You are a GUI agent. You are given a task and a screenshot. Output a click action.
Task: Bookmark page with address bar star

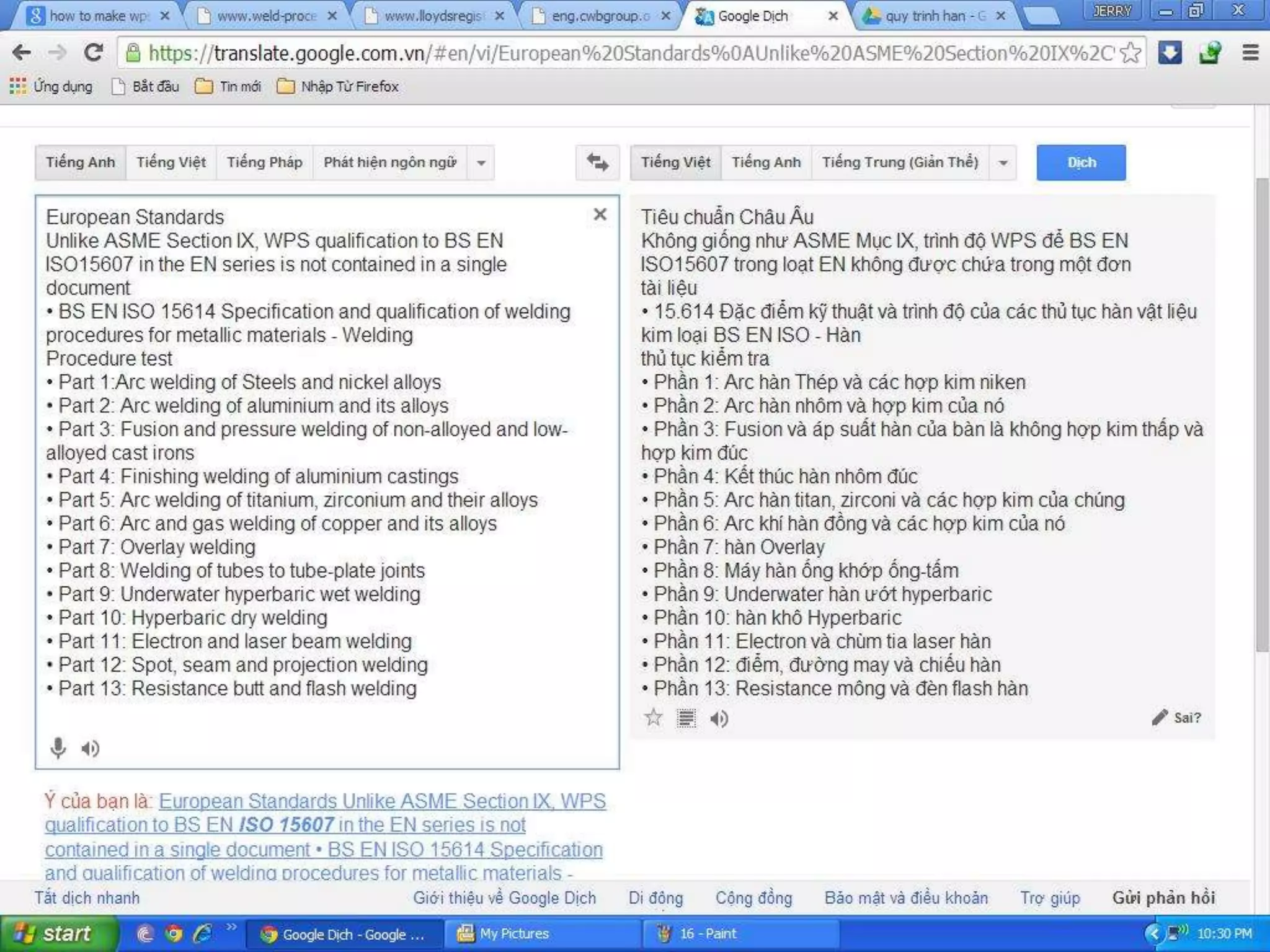click(1130, 53)
